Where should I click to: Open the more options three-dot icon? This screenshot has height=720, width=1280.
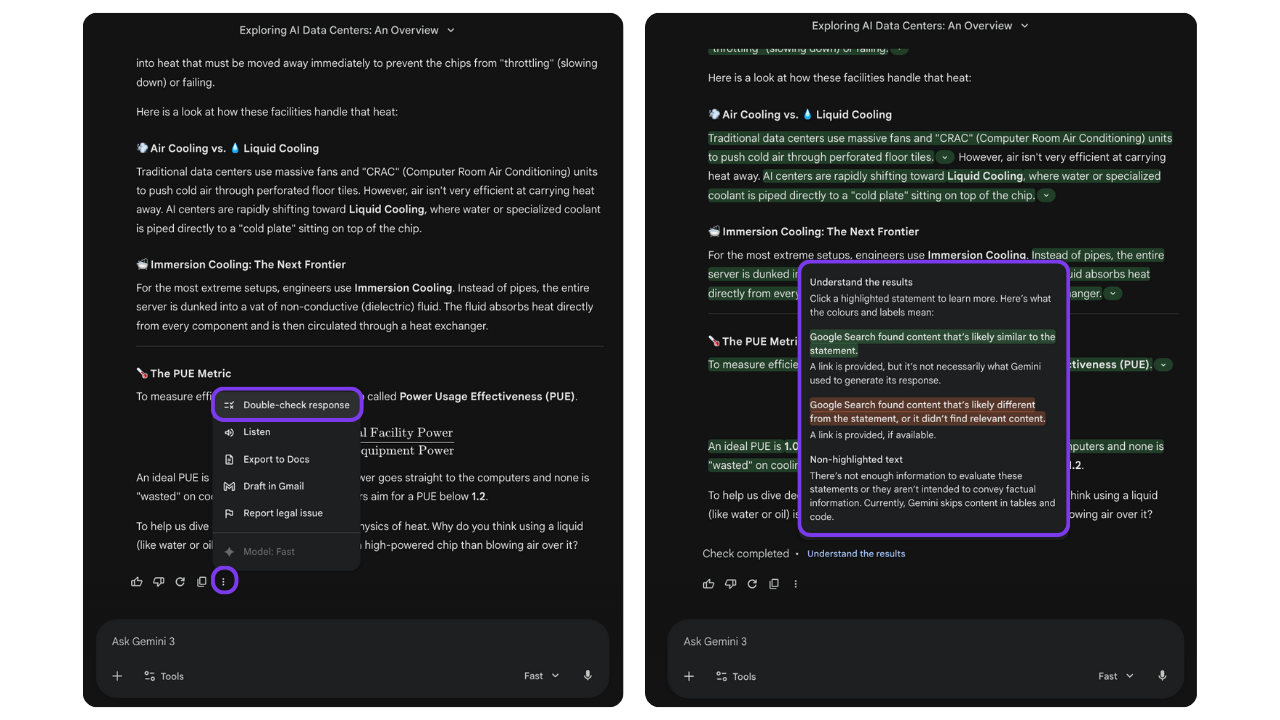click(224, 580)
